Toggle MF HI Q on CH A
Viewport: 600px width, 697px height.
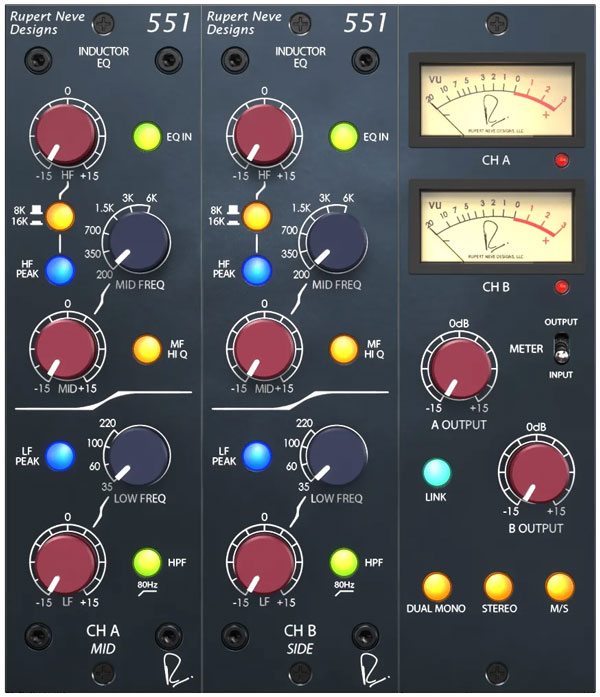pos(147,349)
